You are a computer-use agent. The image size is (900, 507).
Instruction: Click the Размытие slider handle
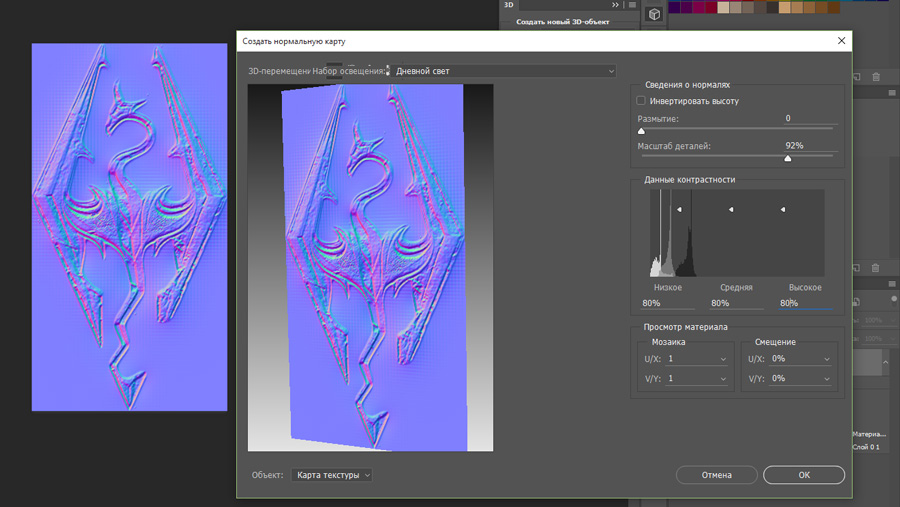click(641, 131)
